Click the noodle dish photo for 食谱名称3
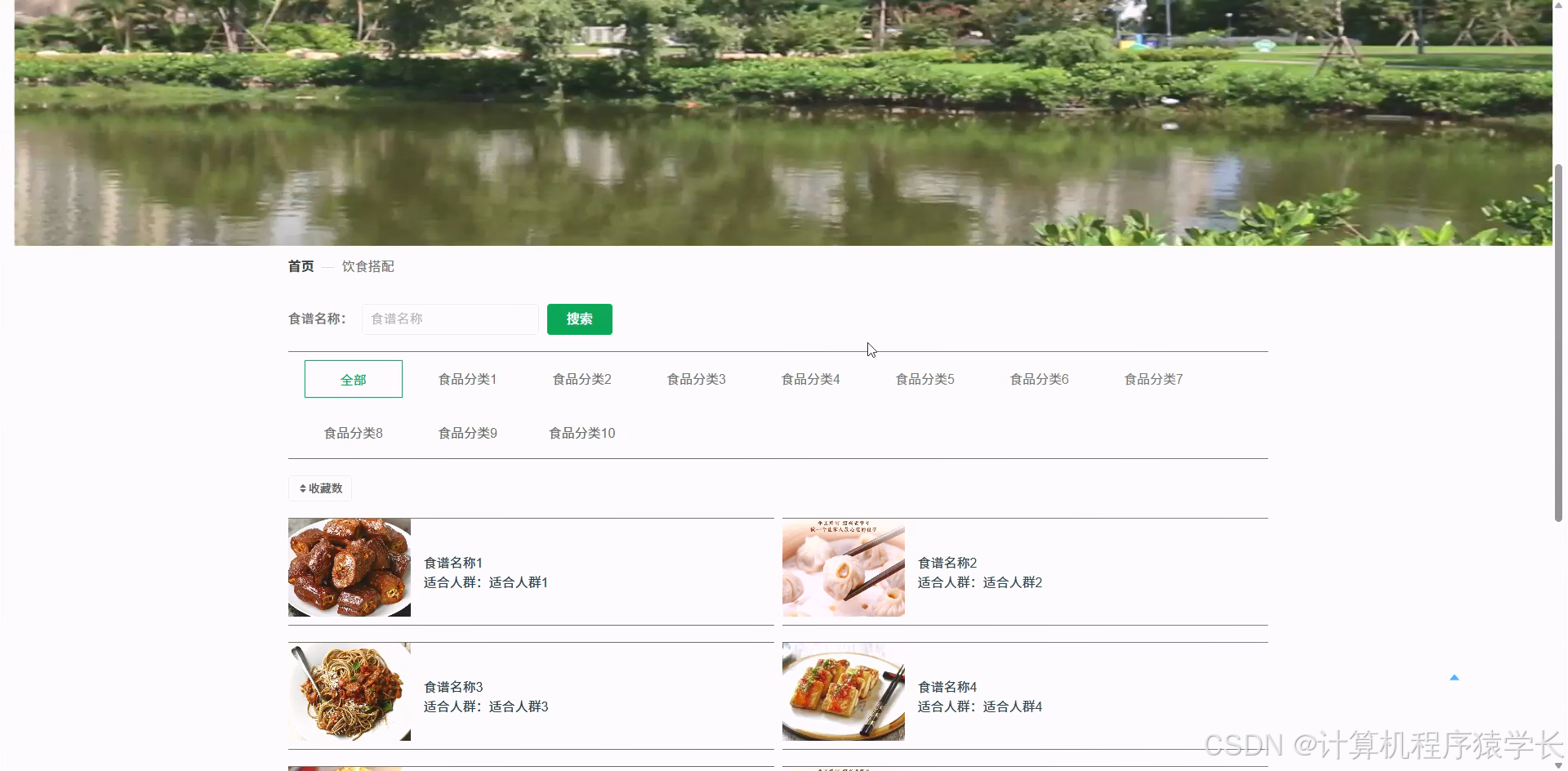 coord(349,692)
